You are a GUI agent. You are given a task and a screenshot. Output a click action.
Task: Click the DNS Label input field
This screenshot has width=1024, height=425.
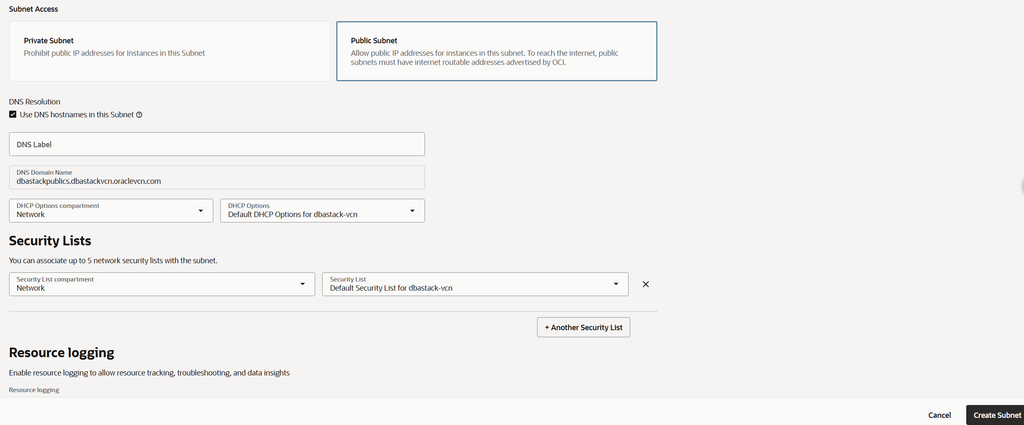point(217,144)
